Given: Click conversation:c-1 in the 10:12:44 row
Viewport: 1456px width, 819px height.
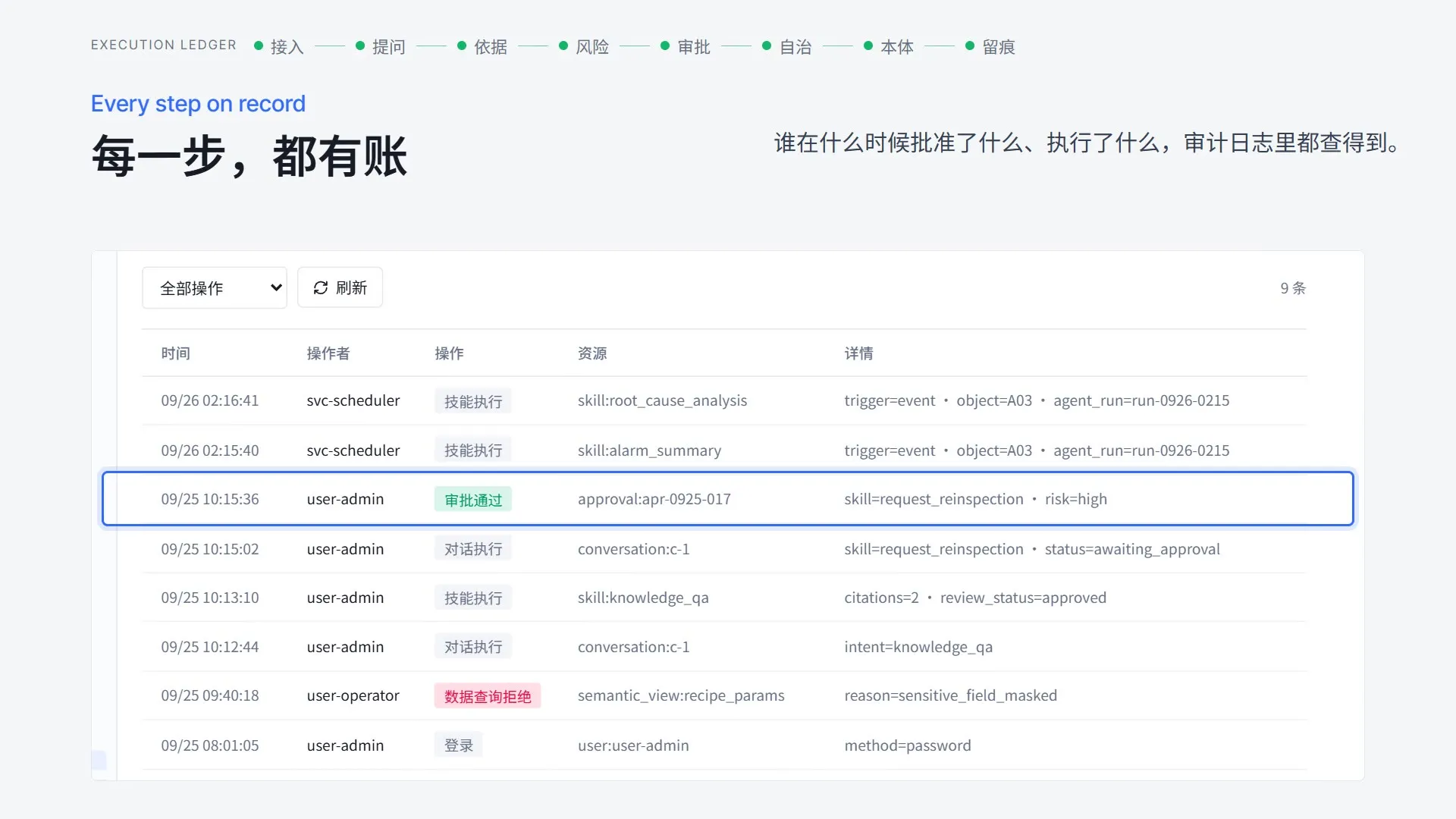Looking at the screenshot, I should 633,647.
